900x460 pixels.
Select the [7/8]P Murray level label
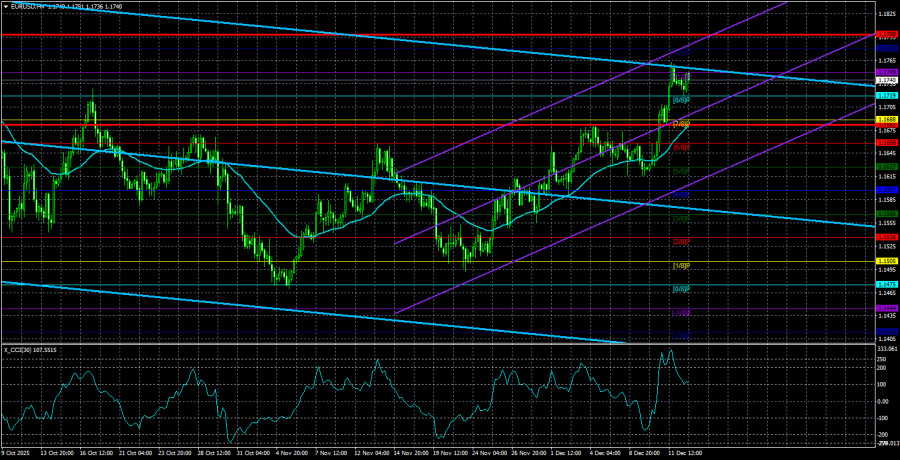coord(680,124)
